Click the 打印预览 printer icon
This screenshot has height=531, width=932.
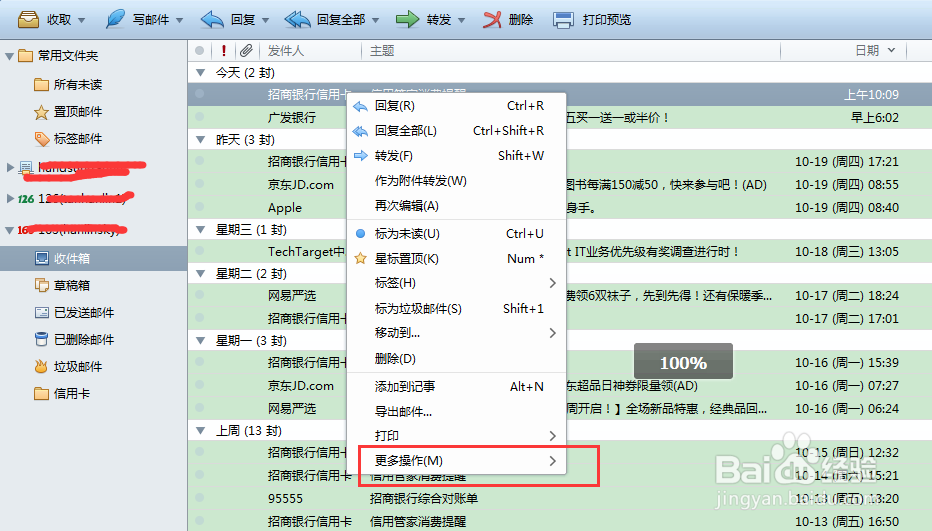click(563, 20)
